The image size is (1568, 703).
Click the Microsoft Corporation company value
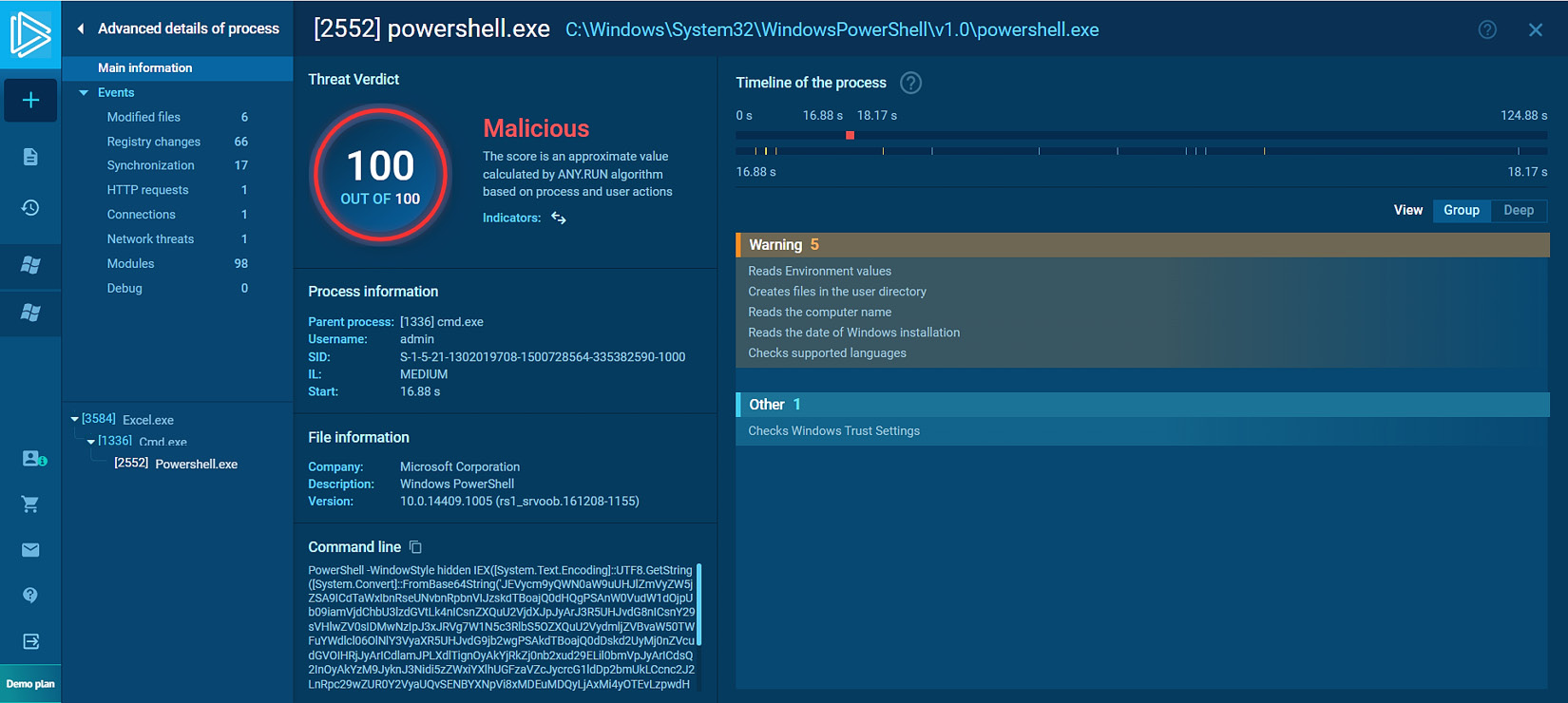(460, 467)
